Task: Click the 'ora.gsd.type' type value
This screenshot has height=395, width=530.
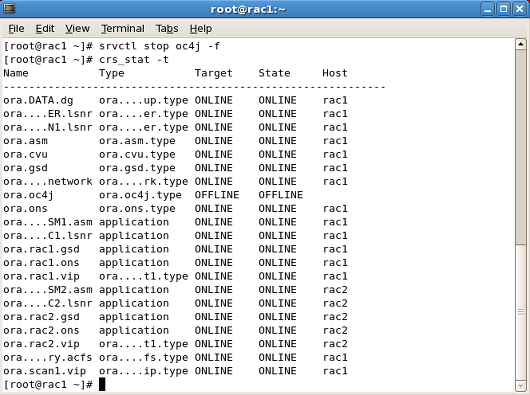Action: (x=137, y=168)
